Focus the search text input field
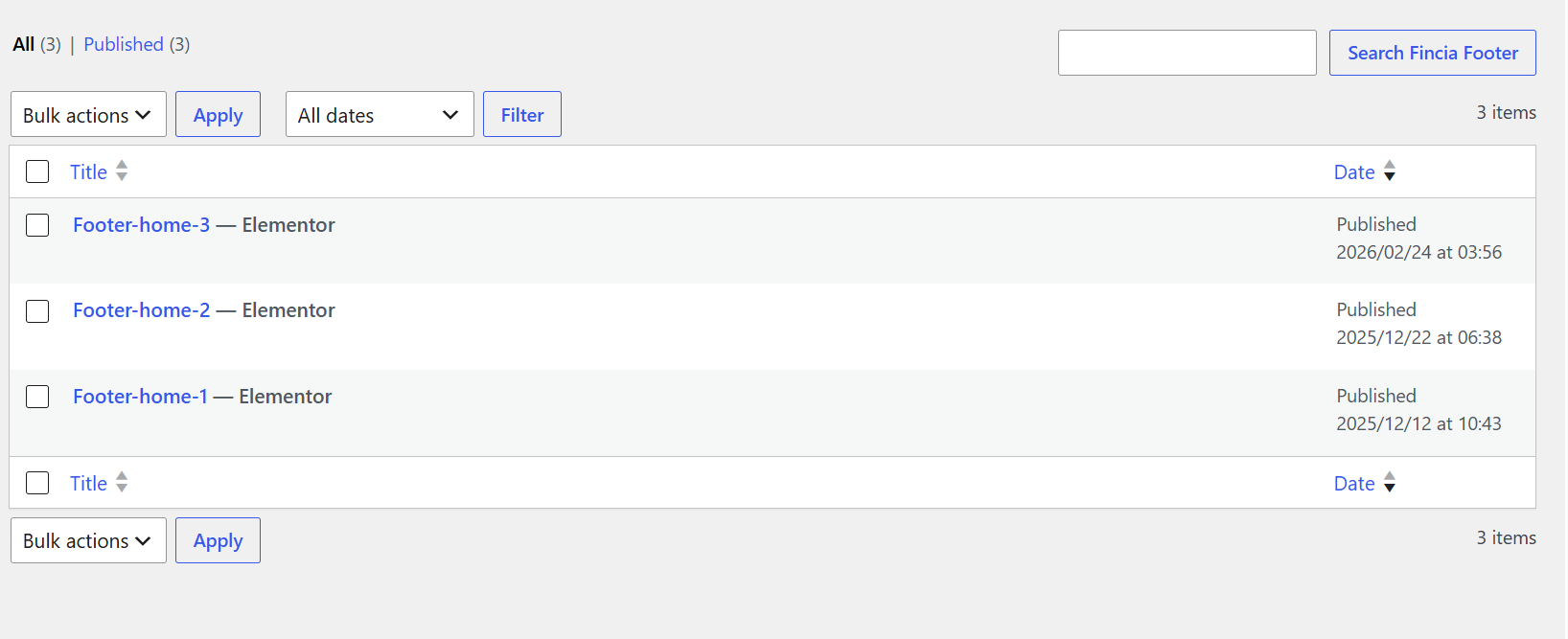This screenshot has width=1568, height=639. (1187, 53)
